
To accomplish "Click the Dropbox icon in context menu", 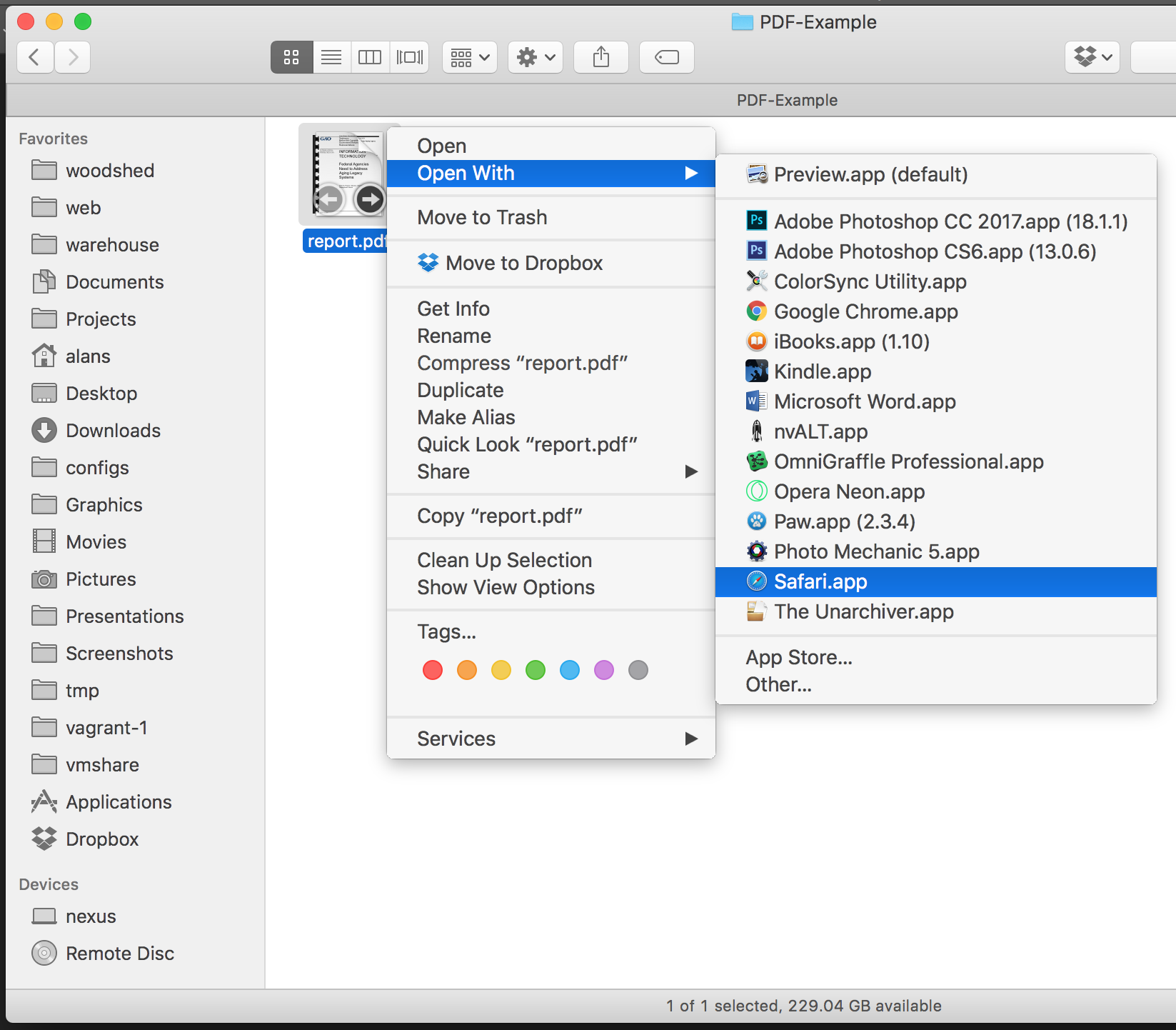I will pos(428,263).
